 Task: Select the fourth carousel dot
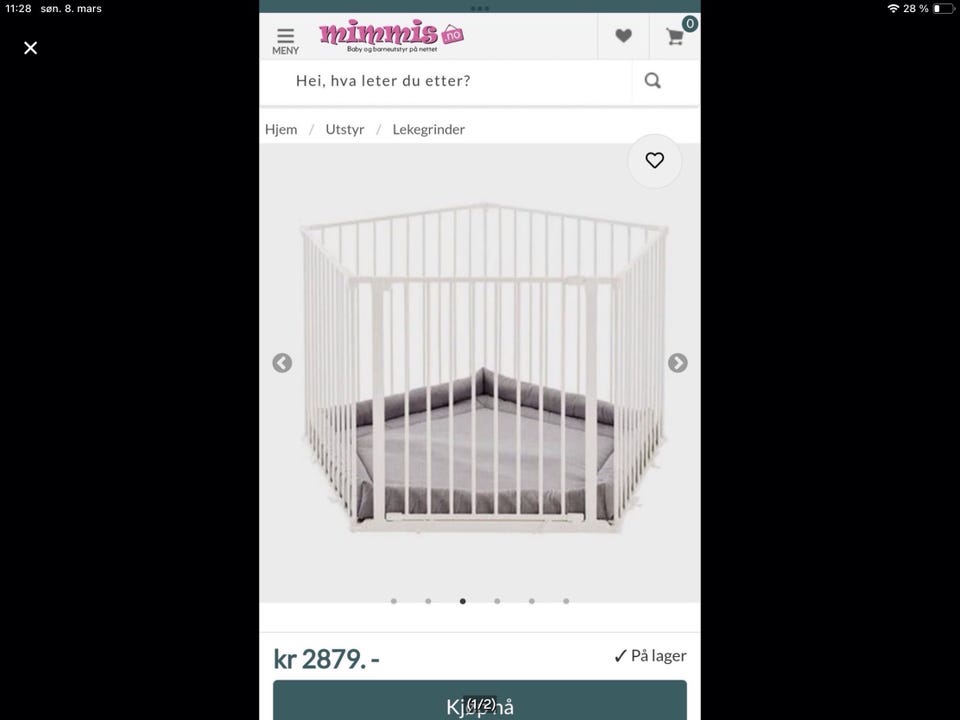[497, 601]
